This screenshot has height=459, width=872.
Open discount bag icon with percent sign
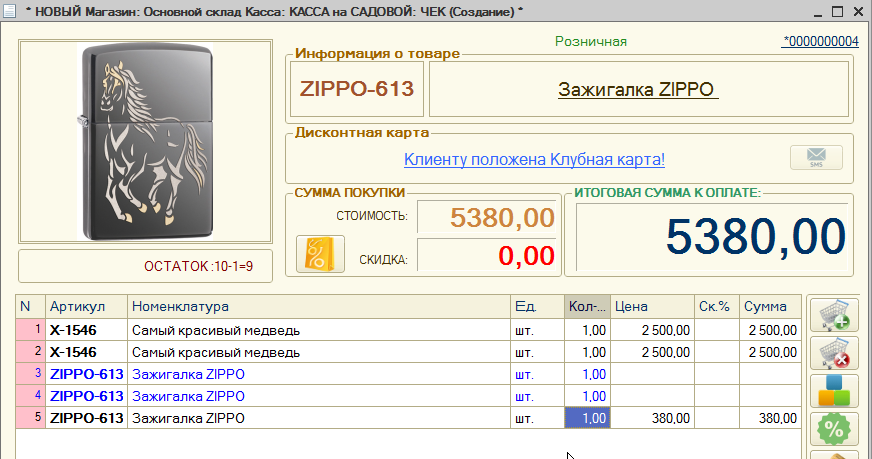320,254
